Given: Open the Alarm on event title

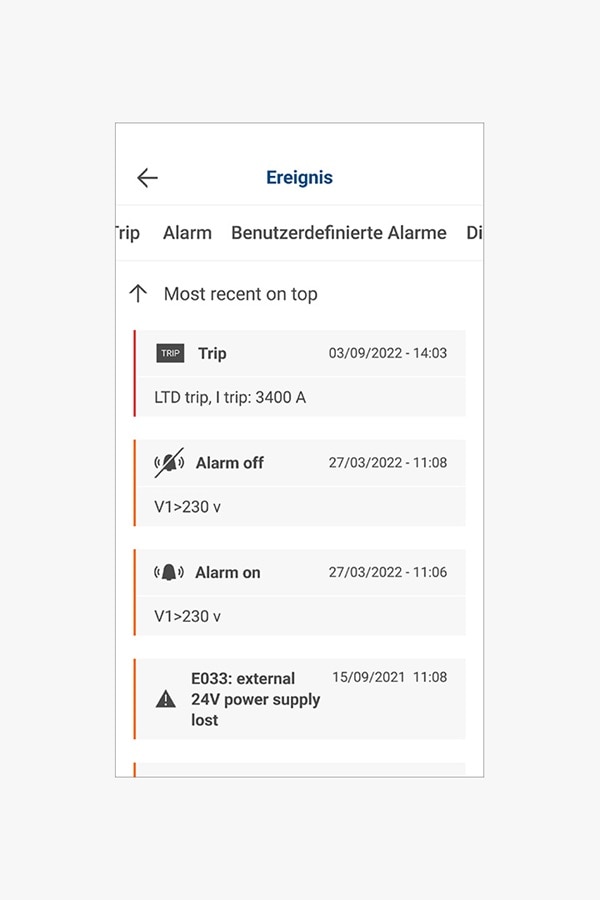Looking at the screenshot, I should [x=228, y=573].
